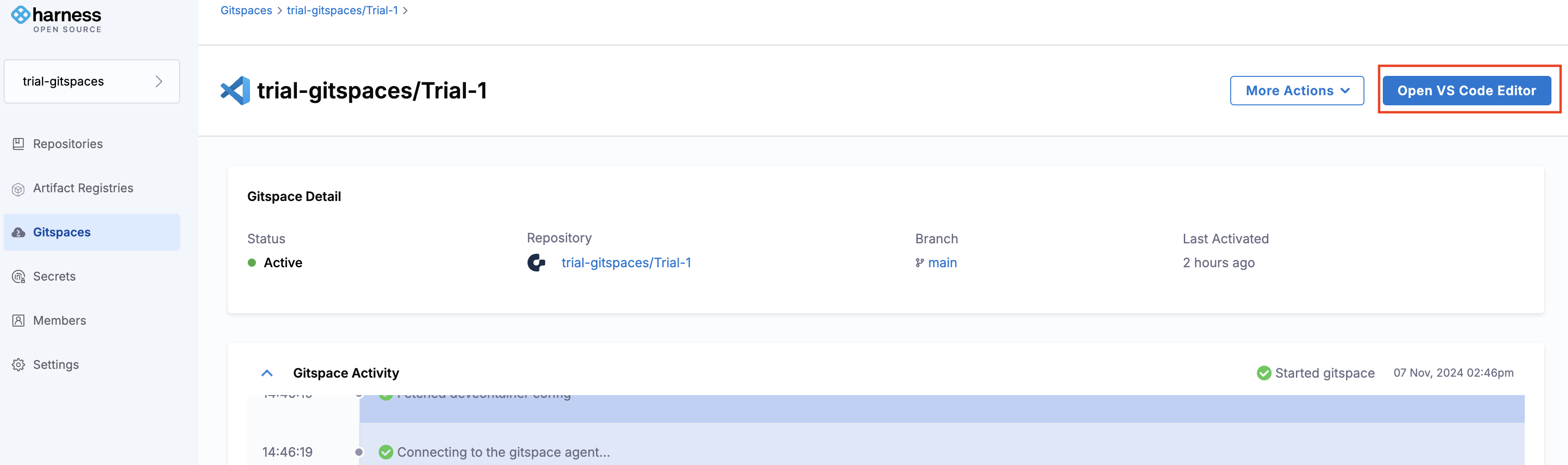Collapse the Gitspace Activity section
1568x465 pixels.
(267, 373)
